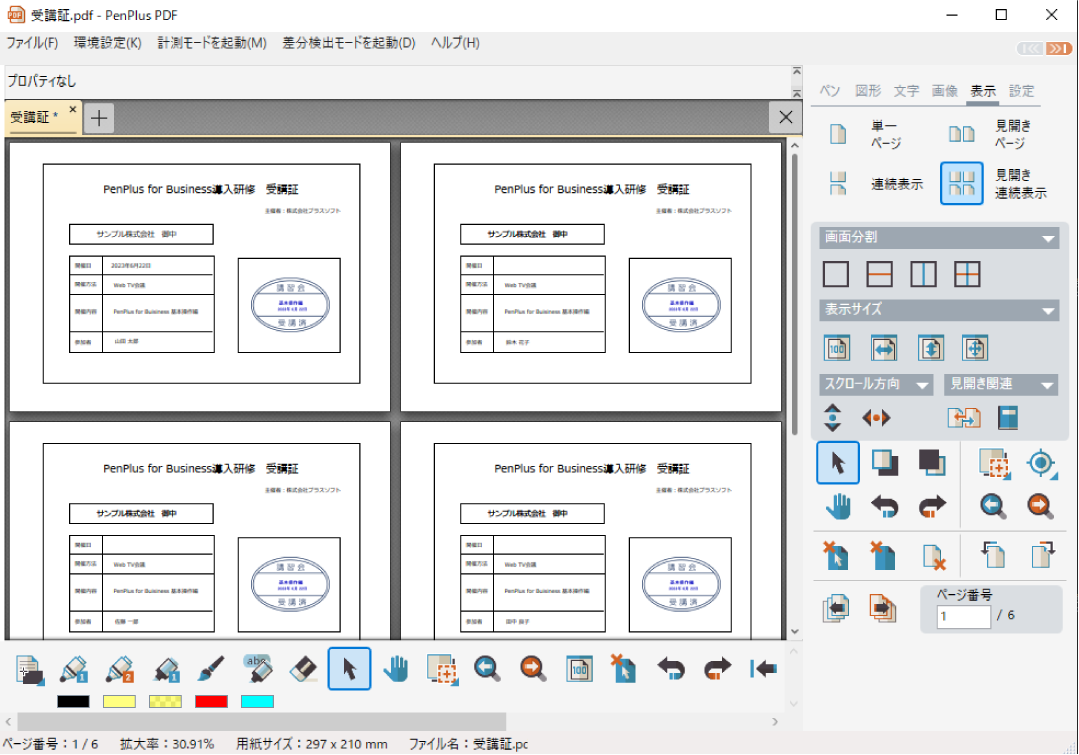
Task: Open the ペン tab
Action: click(829, 91)
